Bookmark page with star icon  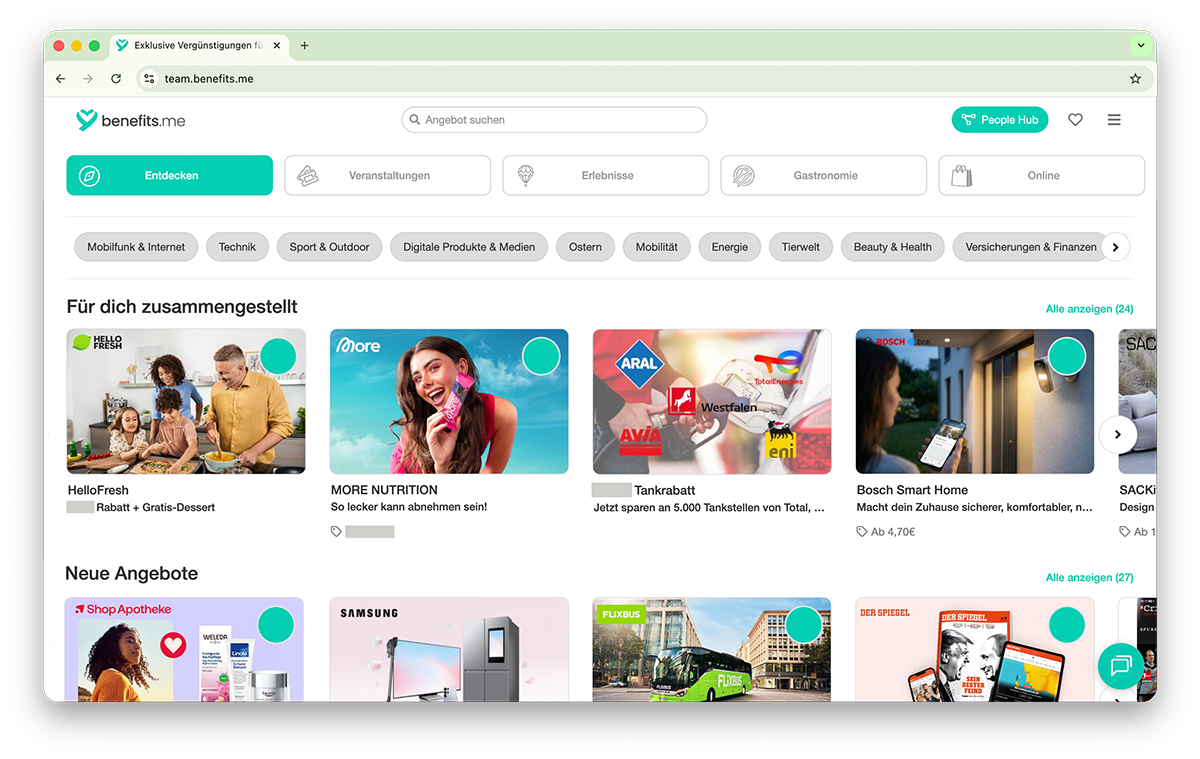coord(1135,79)
